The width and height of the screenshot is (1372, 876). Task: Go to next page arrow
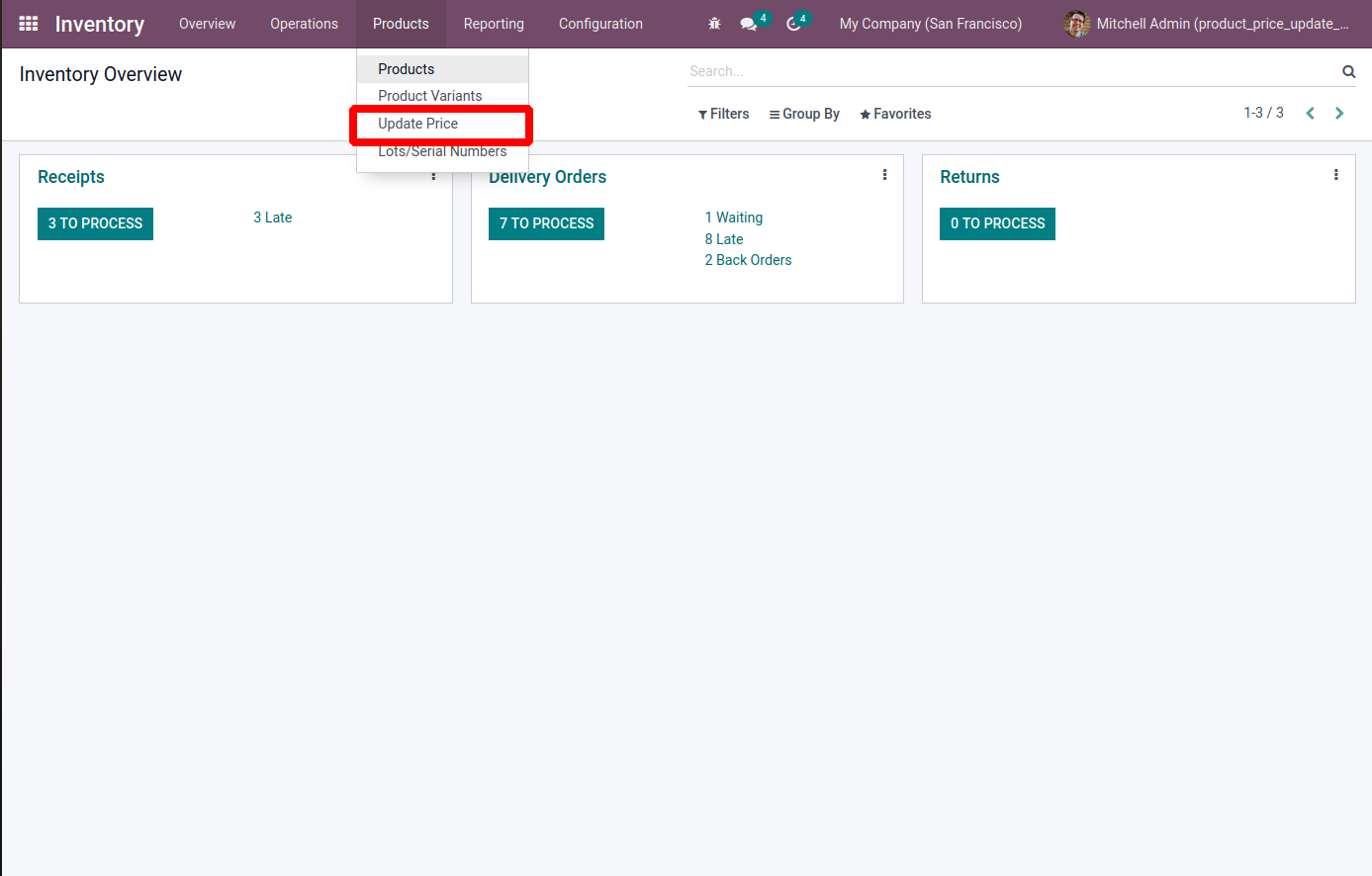coord(1339,114)
